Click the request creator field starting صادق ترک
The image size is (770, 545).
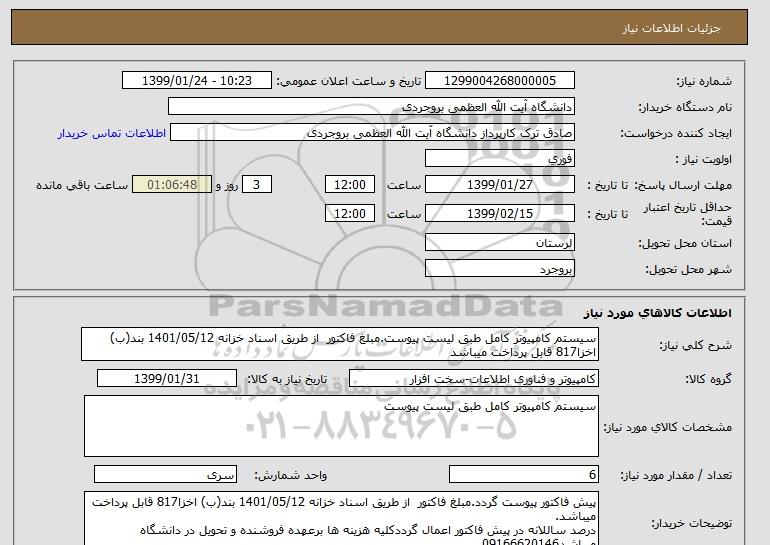coord(372,133)
